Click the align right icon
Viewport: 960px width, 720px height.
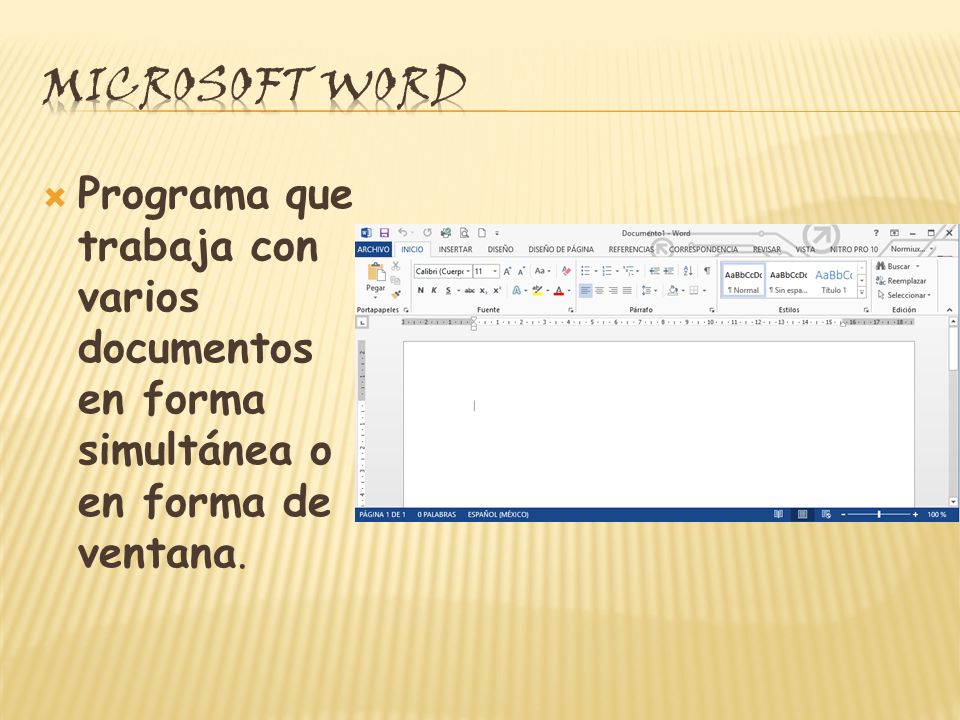(613, 291)
